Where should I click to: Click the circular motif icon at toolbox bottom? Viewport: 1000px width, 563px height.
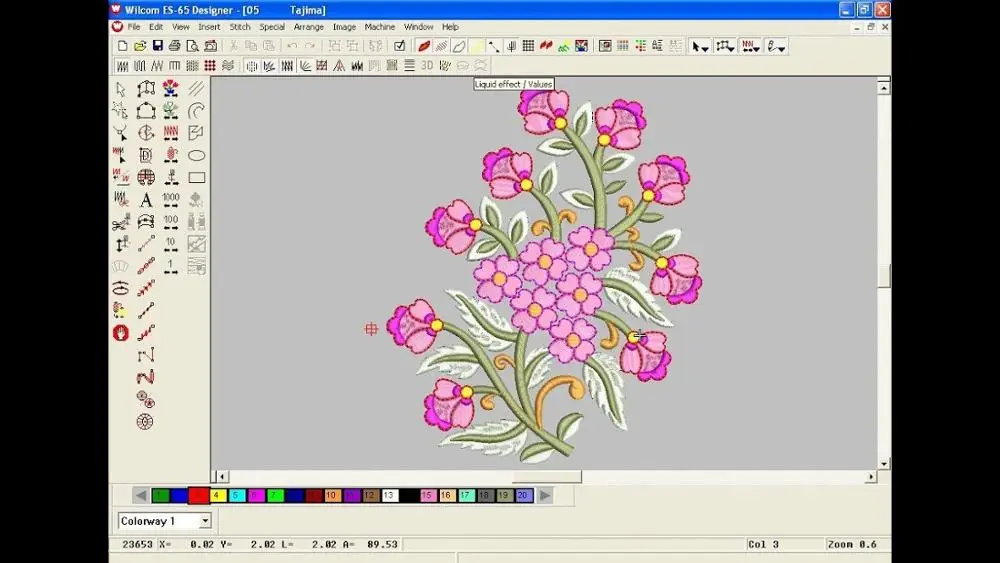[x=146, y=421]
